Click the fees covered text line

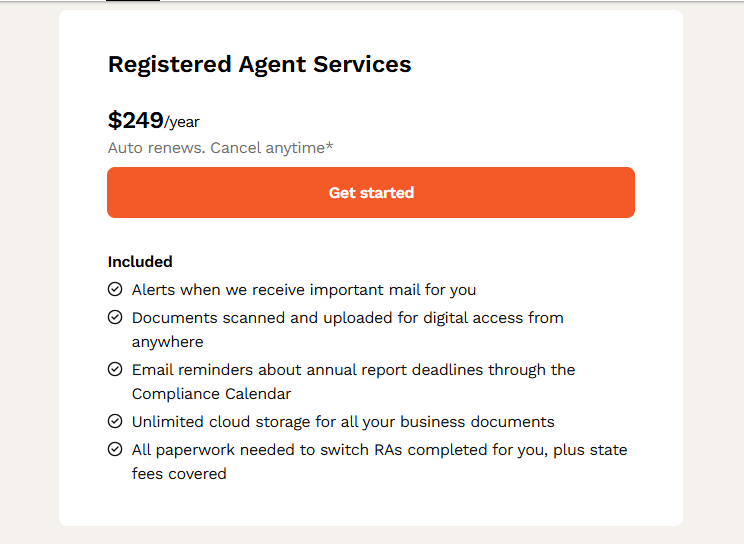179,474
